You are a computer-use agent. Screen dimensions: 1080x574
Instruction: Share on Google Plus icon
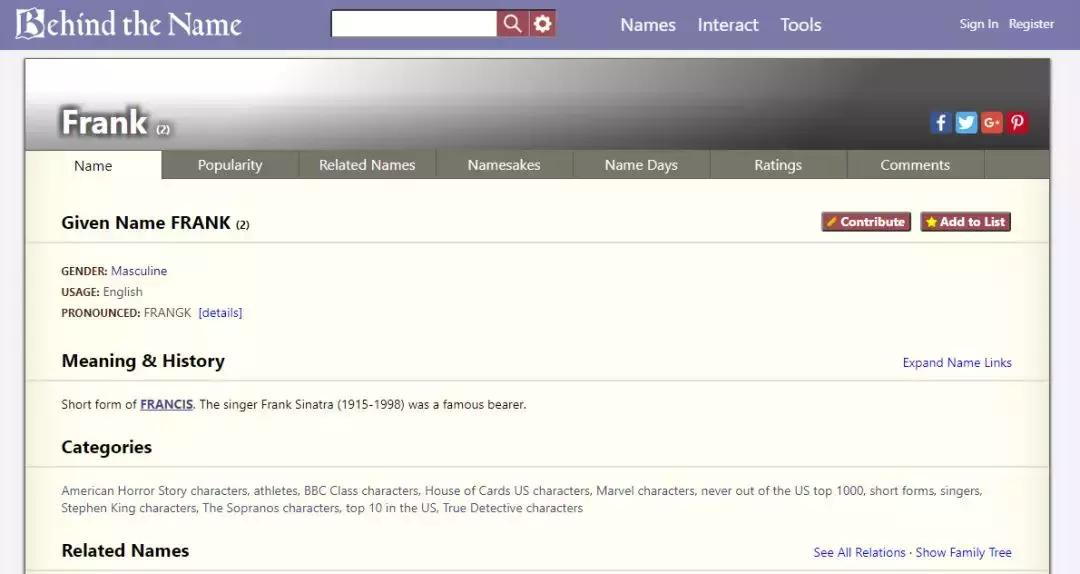click(x=991, y=123)
